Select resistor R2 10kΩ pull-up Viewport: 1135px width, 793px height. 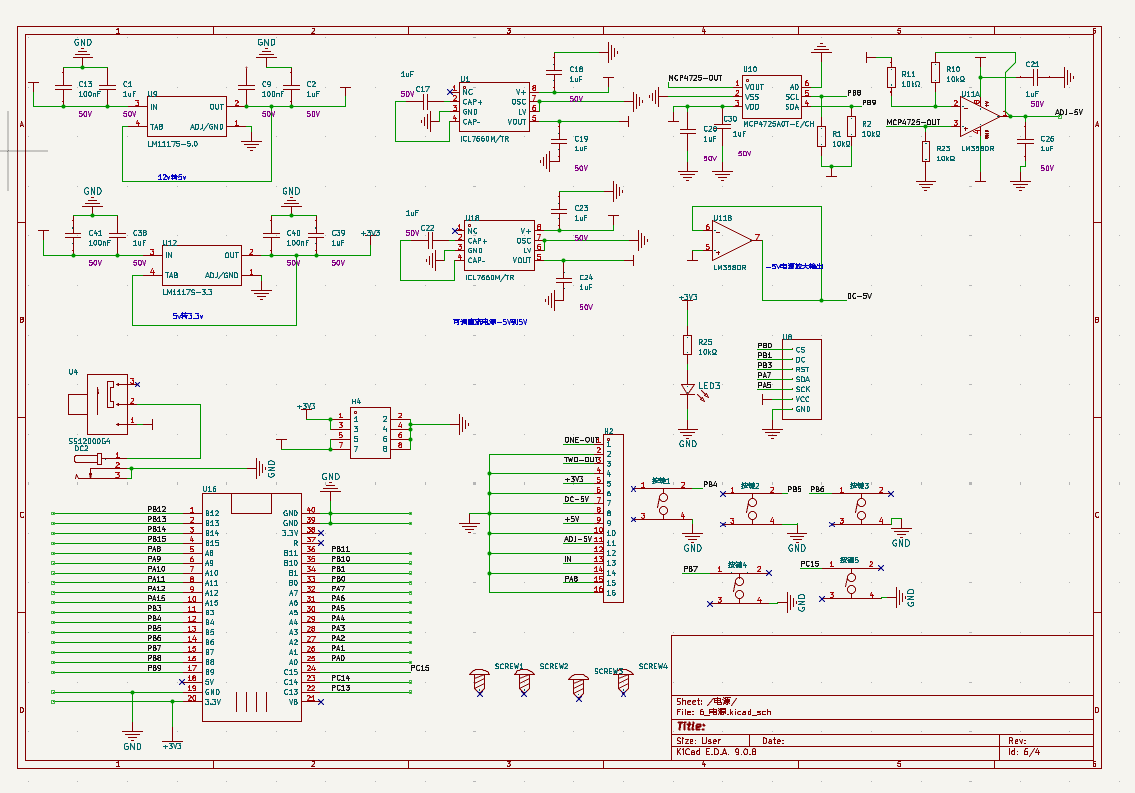click(x=851, y=127)
